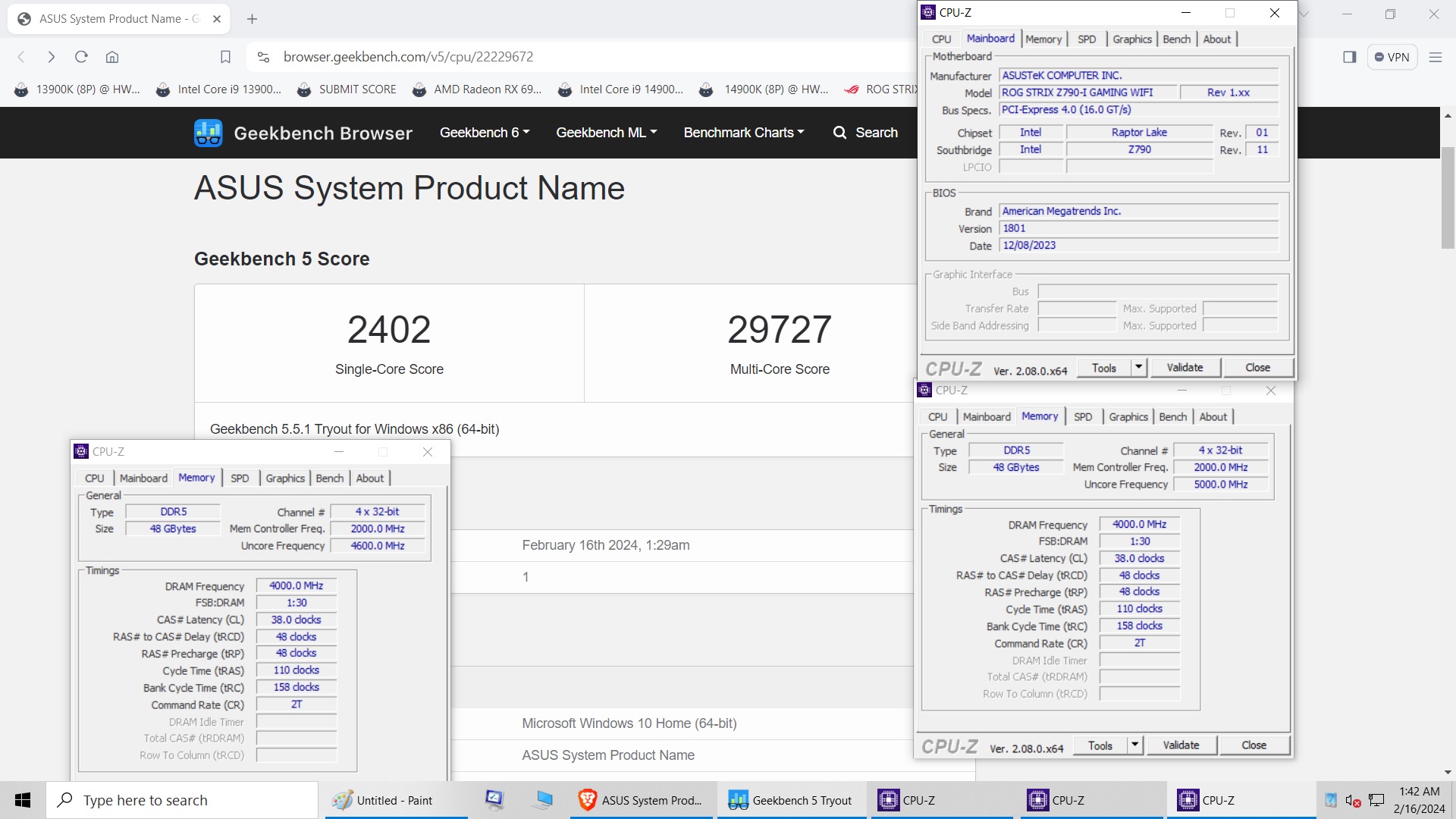Click the Windows Start button
1456x819 pixels.
tap(23, 800)
